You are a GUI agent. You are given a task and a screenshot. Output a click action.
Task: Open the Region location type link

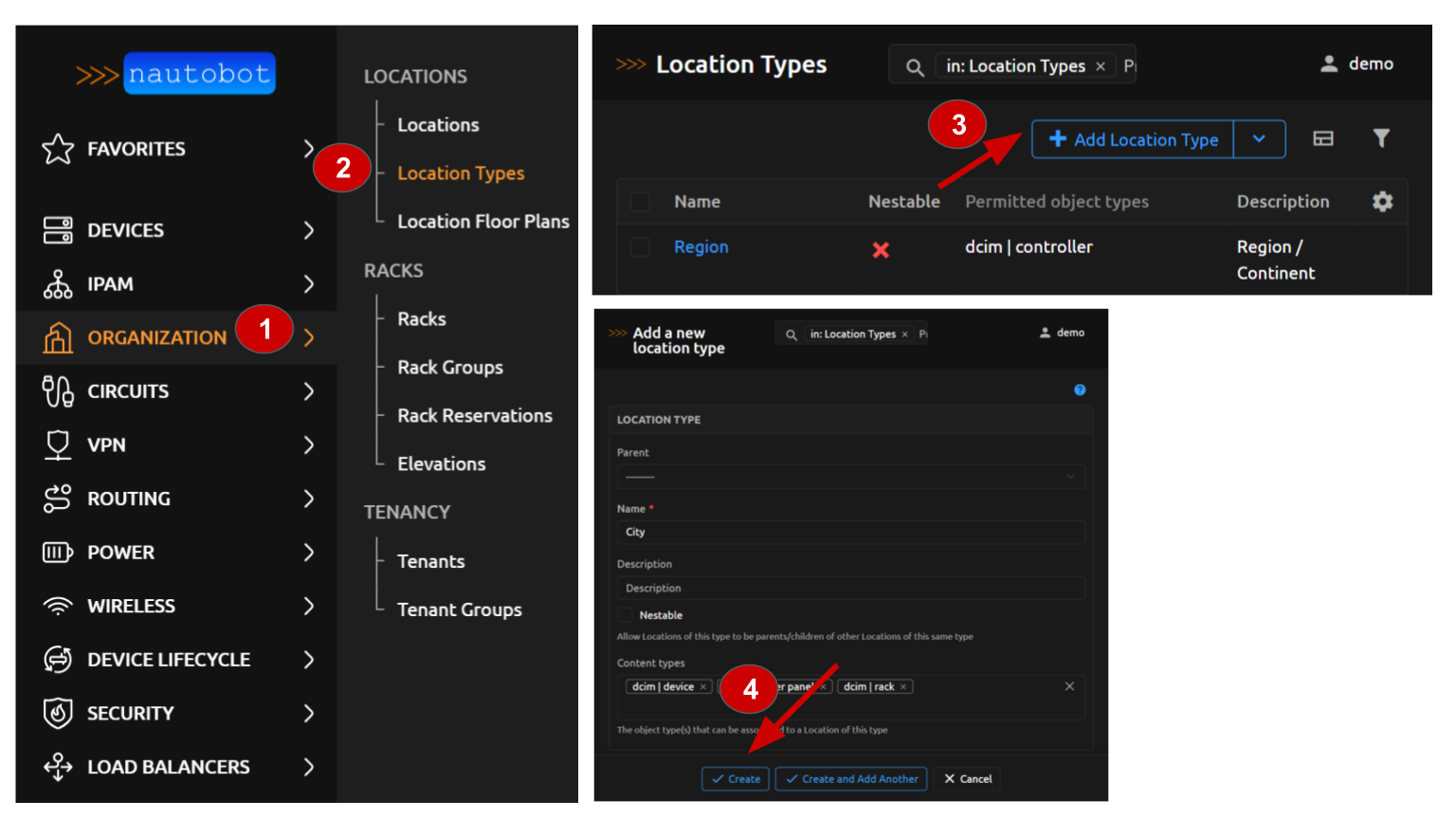(x=701, y=246)
